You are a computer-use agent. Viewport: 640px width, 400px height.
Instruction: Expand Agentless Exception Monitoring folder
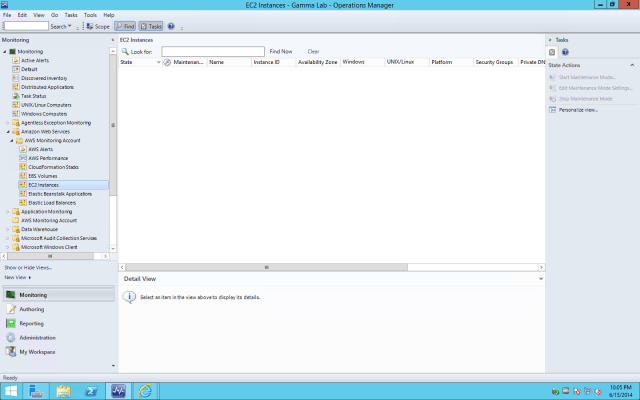tap(7, 123)
